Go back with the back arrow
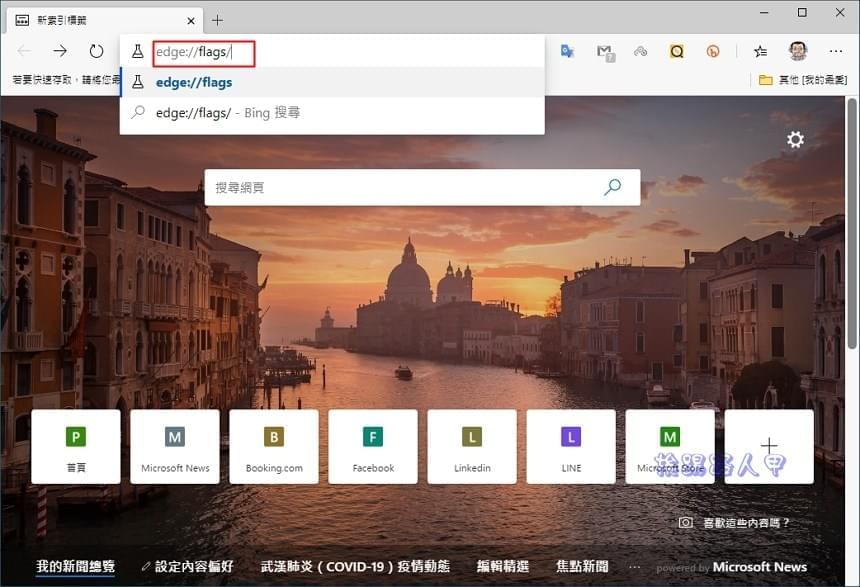 coord(24,52)
